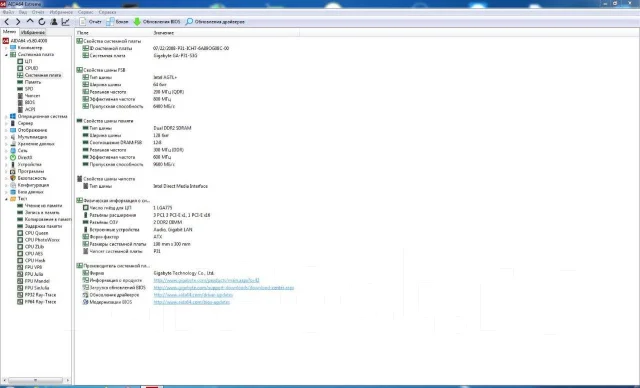Click Обновления BIOS with green arrow
Screen dimensions: 640x388
(x=157, y=22)
